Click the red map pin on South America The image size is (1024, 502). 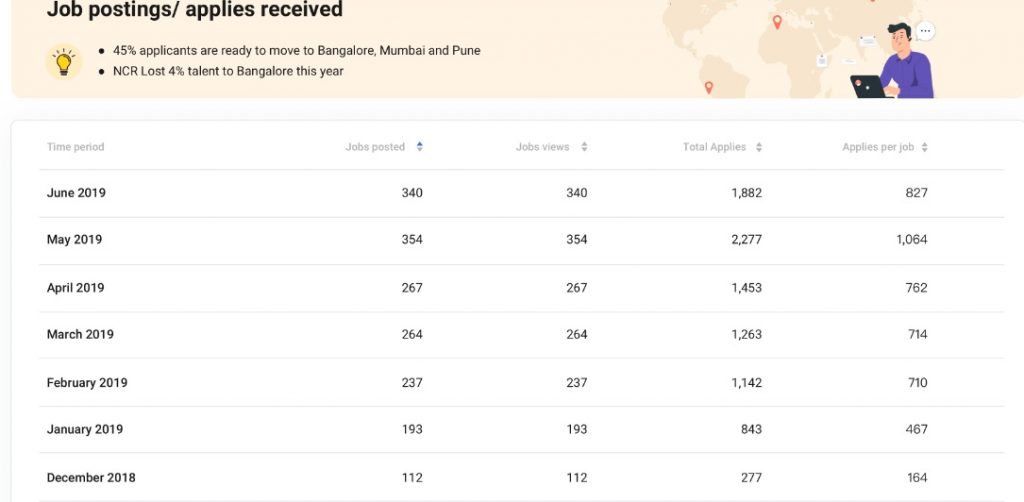tap(709, 87)
